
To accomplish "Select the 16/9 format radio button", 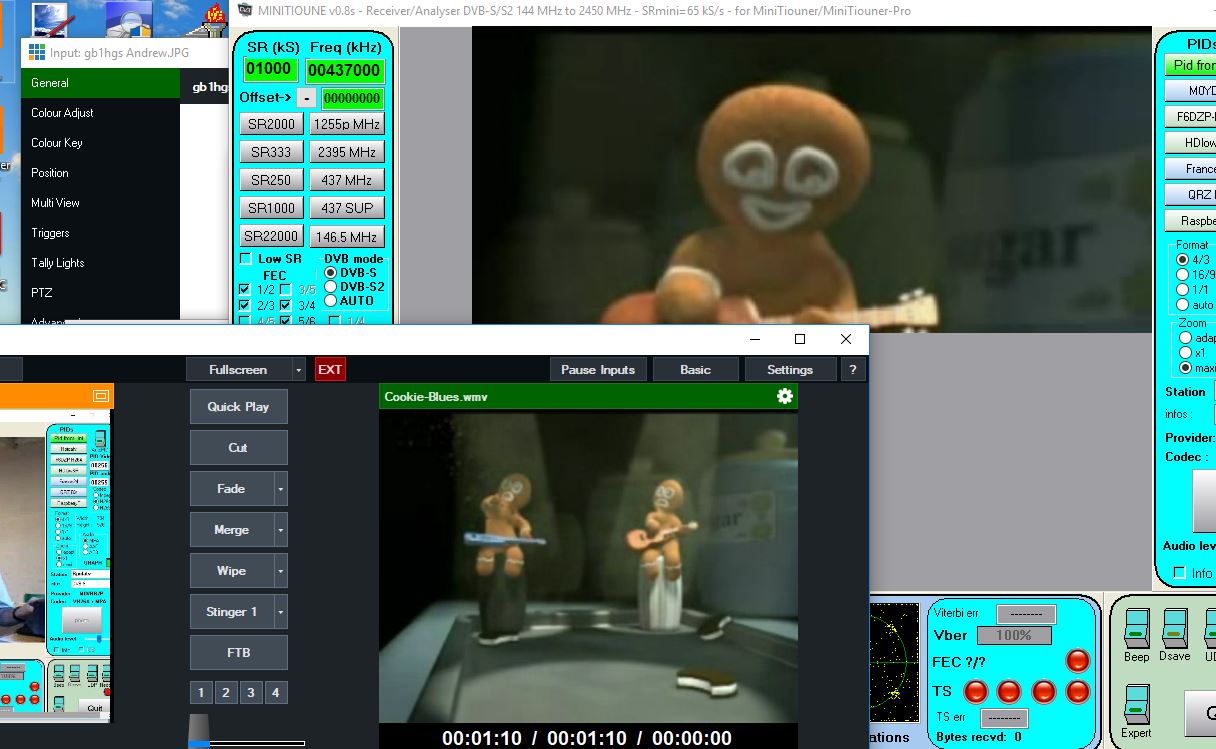I will point(1183,275).
